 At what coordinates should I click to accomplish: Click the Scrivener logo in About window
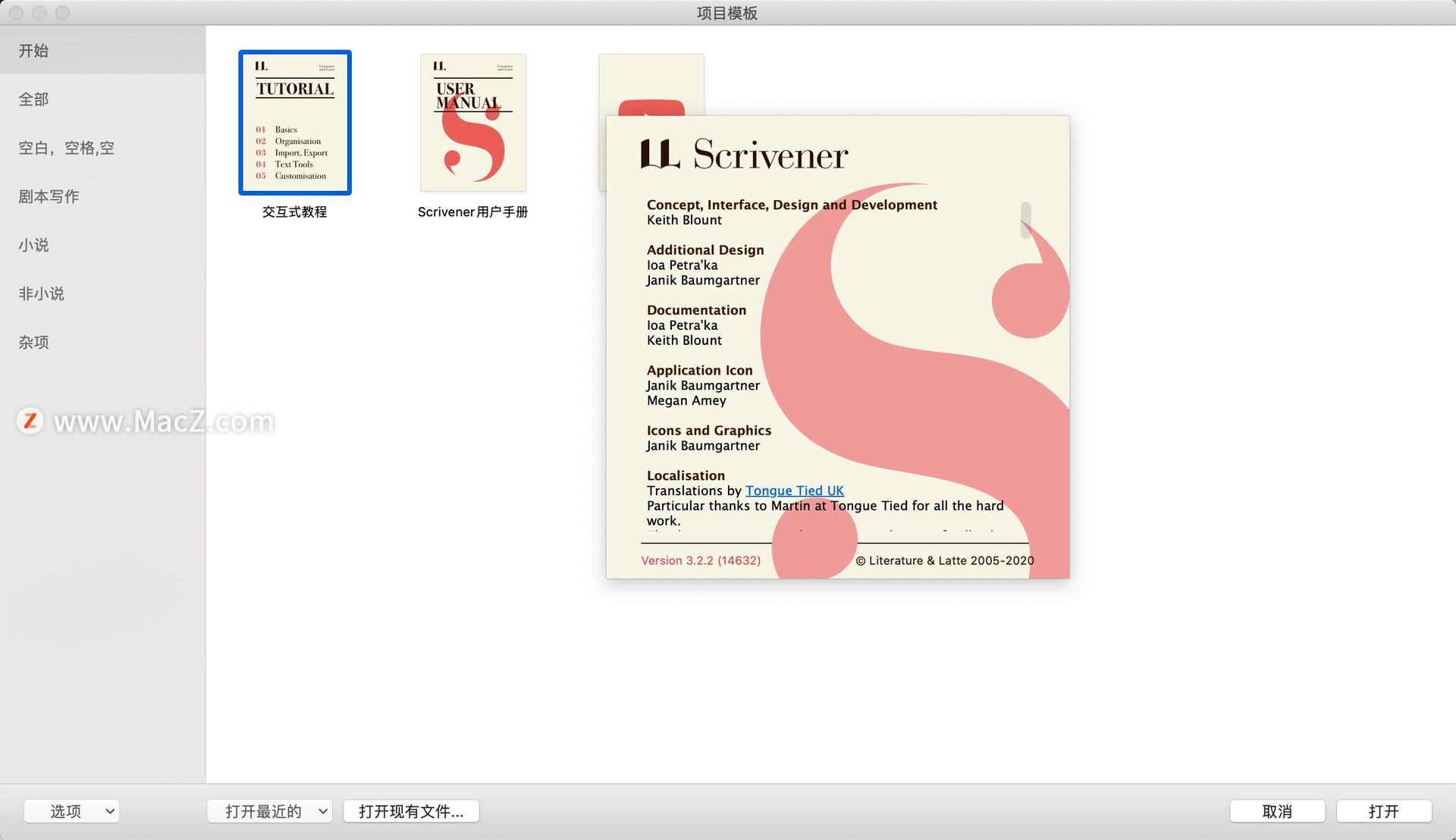[744, 155]
